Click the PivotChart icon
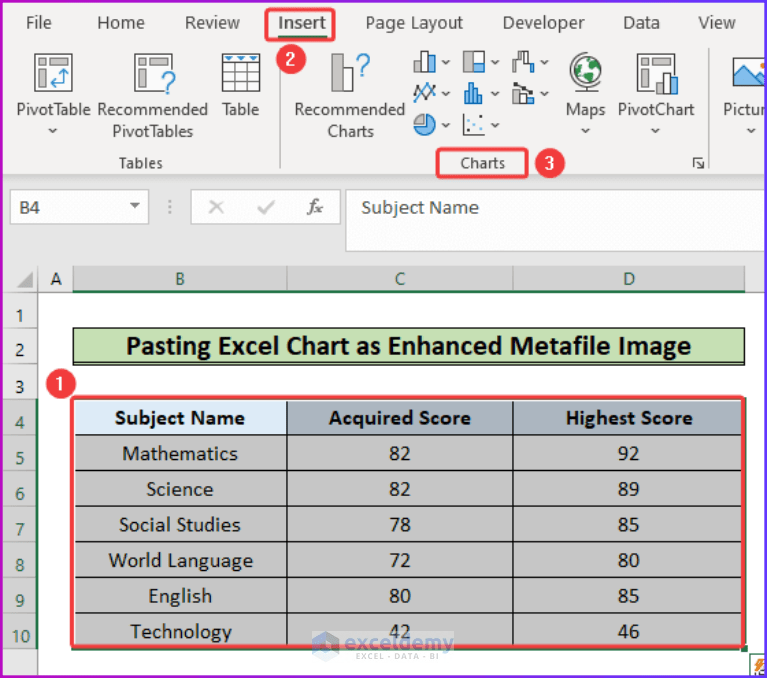The width and height of the screenshot is (767, 678). 656,73
